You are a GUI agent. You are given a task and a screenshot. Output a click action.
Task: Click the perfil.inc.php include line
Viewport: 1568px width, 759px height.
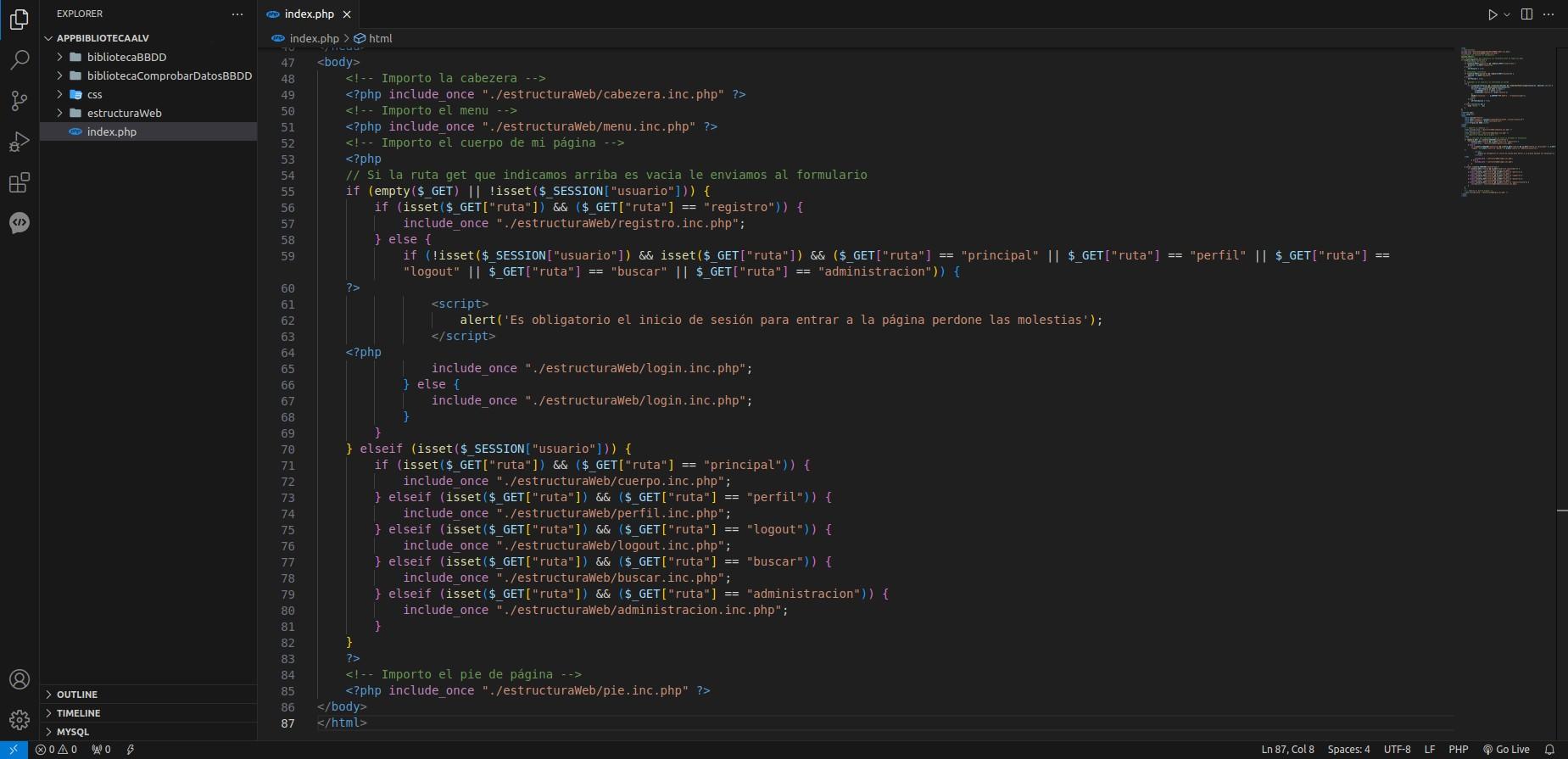[566, 514]
